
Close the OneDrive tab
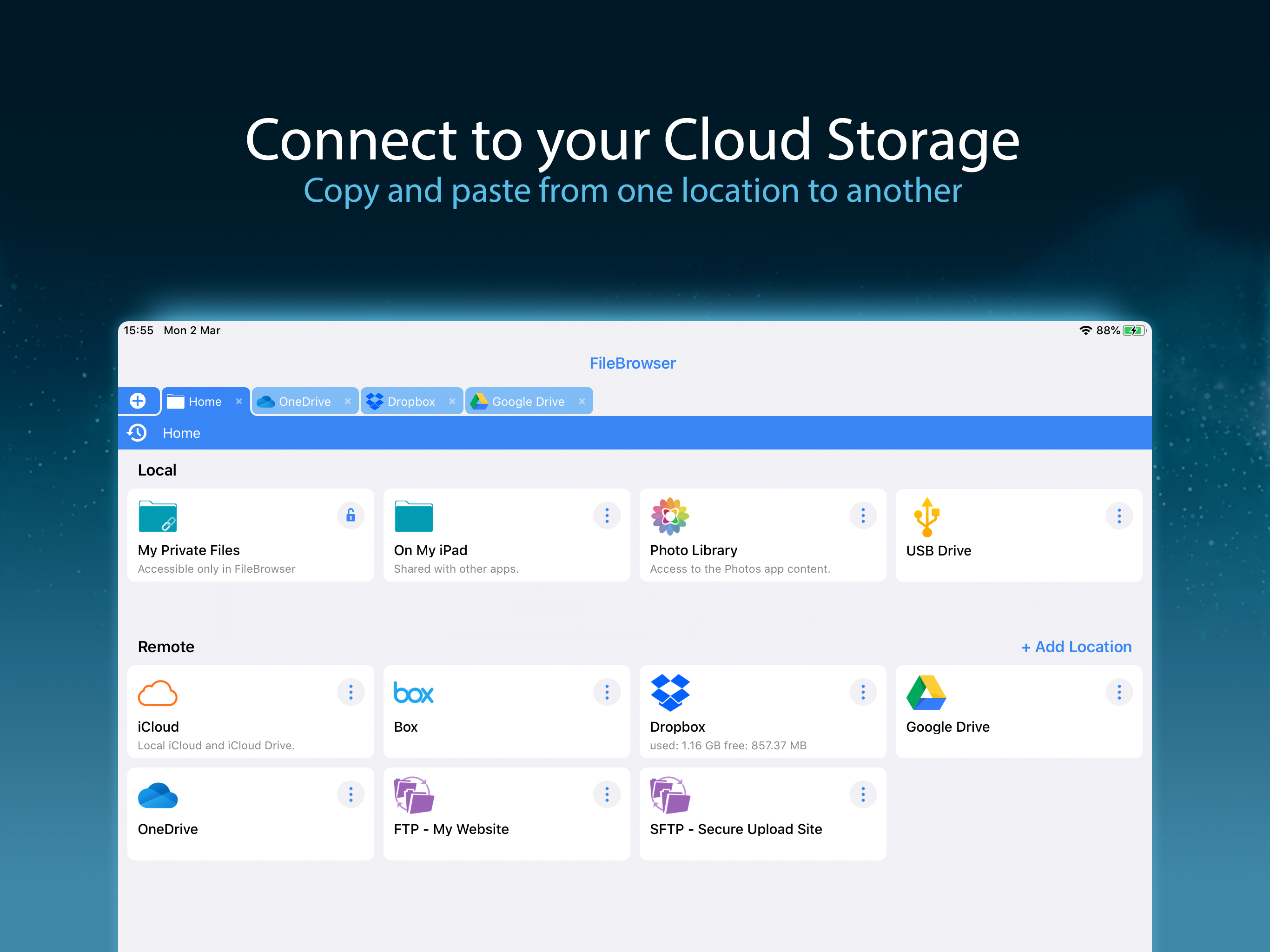348,401
